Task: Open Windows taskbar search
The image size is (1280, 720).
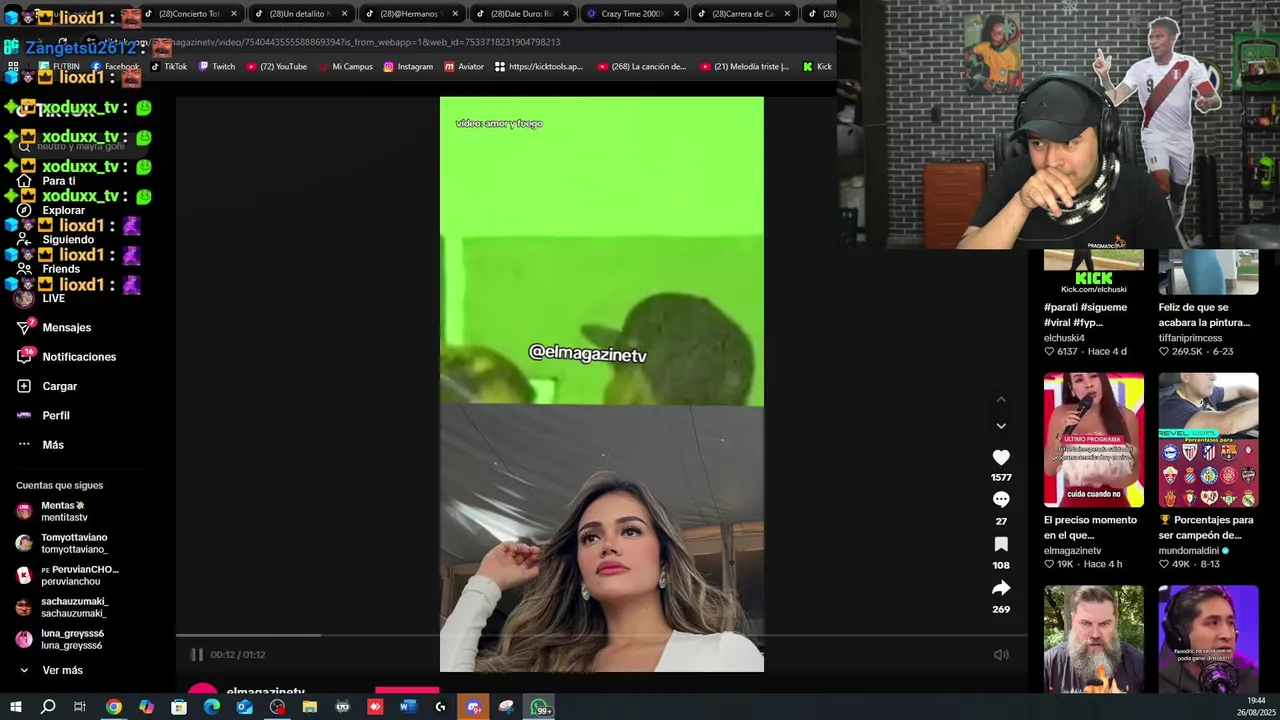Action: click(x=48, y=707)
